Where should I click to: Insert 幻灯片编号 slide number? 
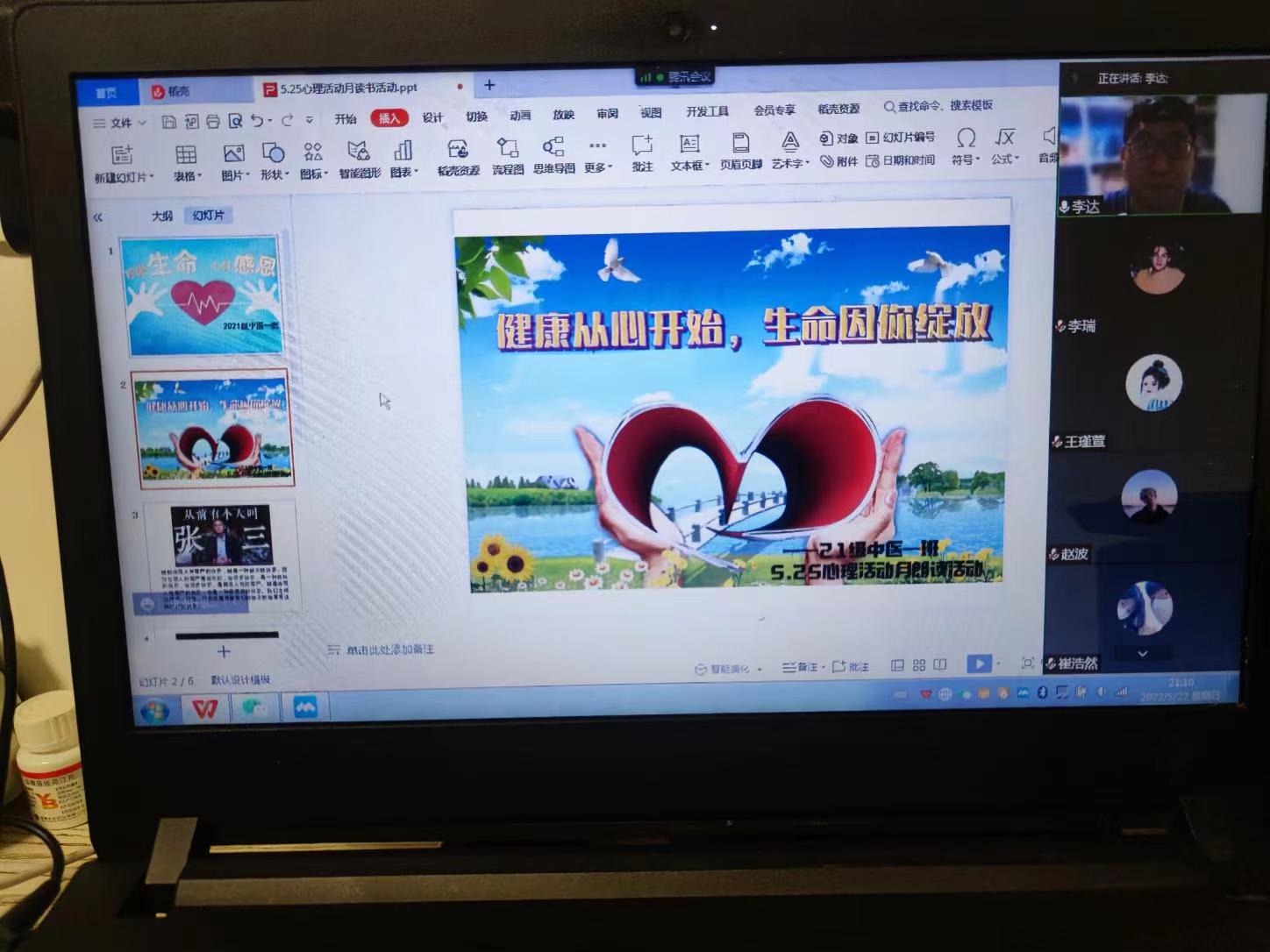tap(901, 138)
